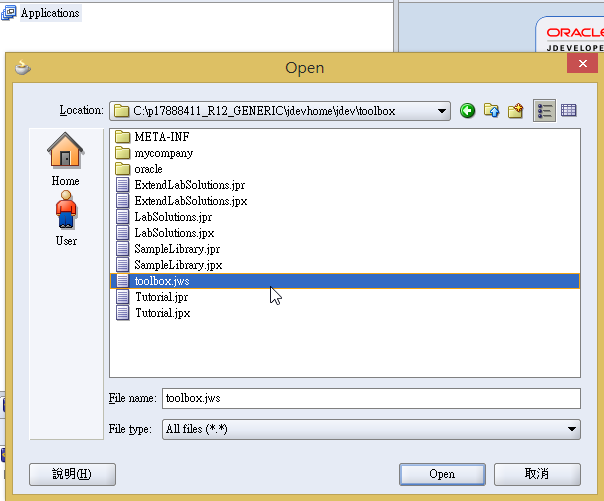This screenshot has width=604, height=501.
Task: Click the 取消 cancel button
Action: point(537,474)
